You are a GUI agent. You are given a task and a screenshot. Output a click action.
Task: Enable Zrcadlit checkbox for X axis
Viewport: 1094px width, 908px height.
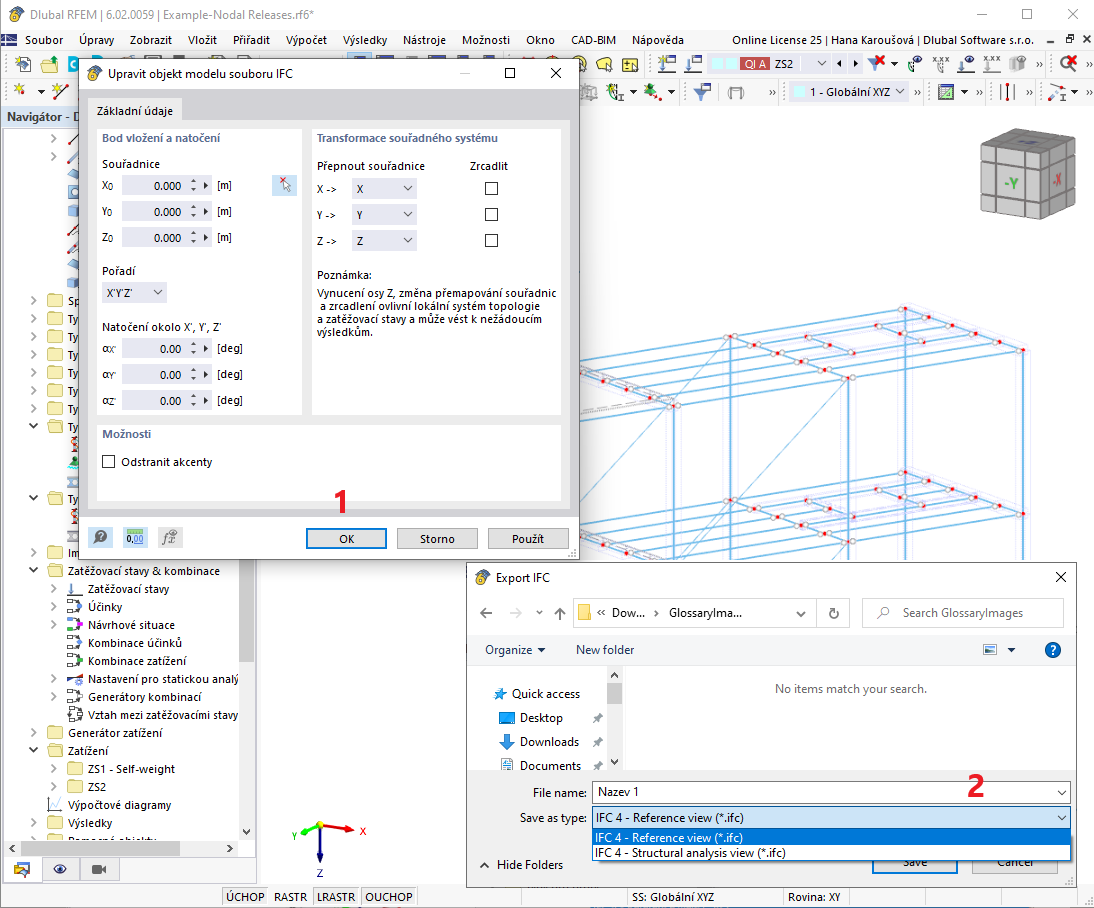[491, 188]
